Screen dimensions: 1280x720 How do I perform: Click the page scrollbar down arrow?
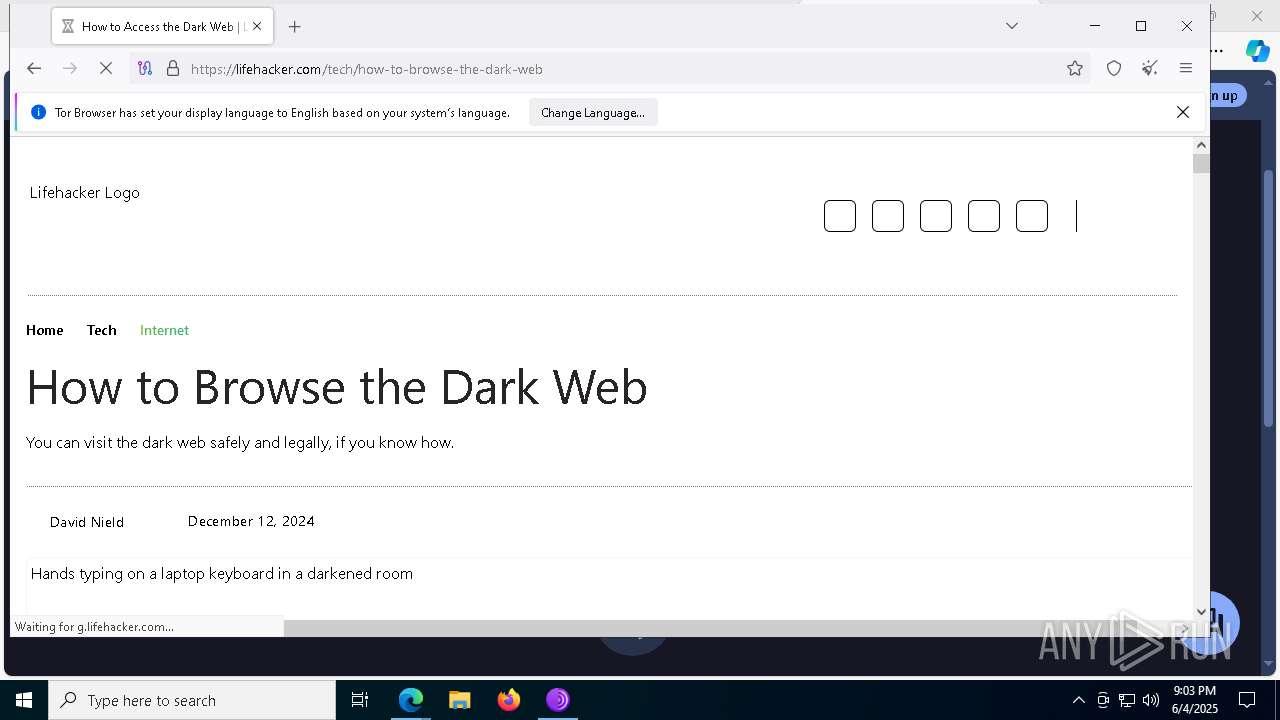[1201, 611]
